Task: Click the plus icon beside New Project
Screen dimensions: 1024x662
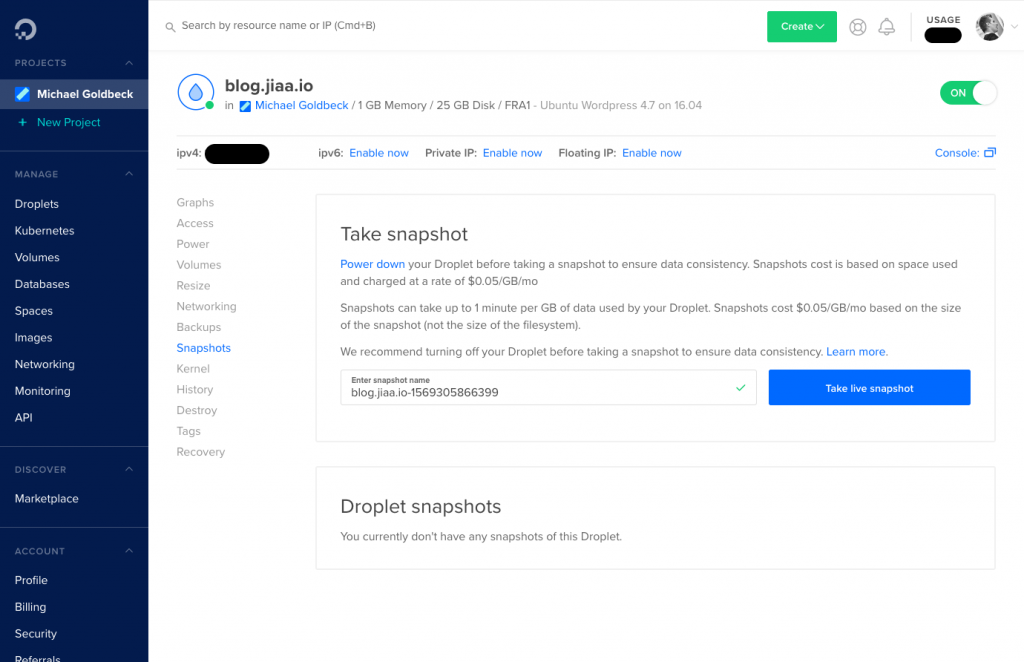Action: point(22,122)
